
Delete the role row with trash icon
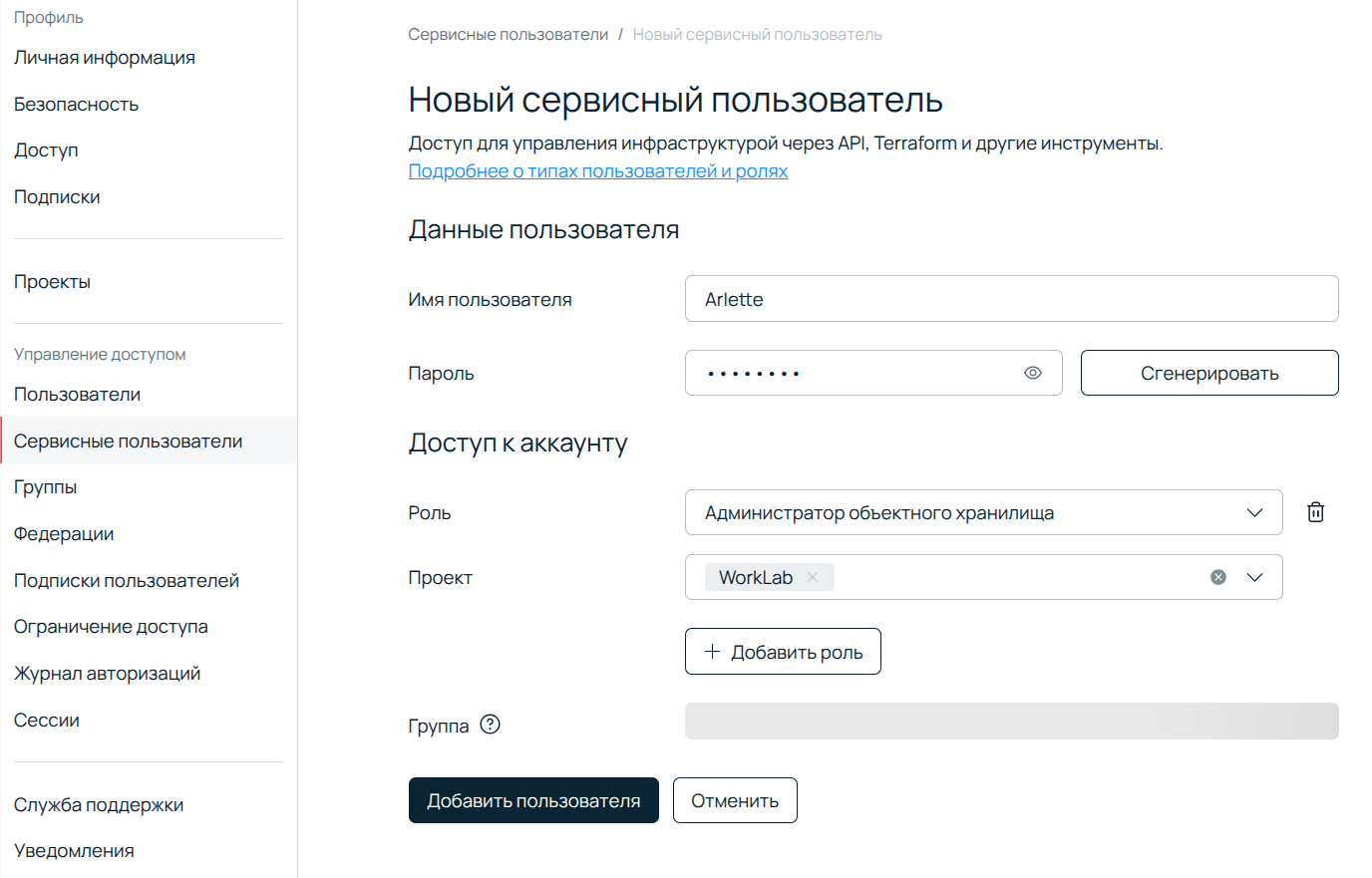pos(1315,512)
